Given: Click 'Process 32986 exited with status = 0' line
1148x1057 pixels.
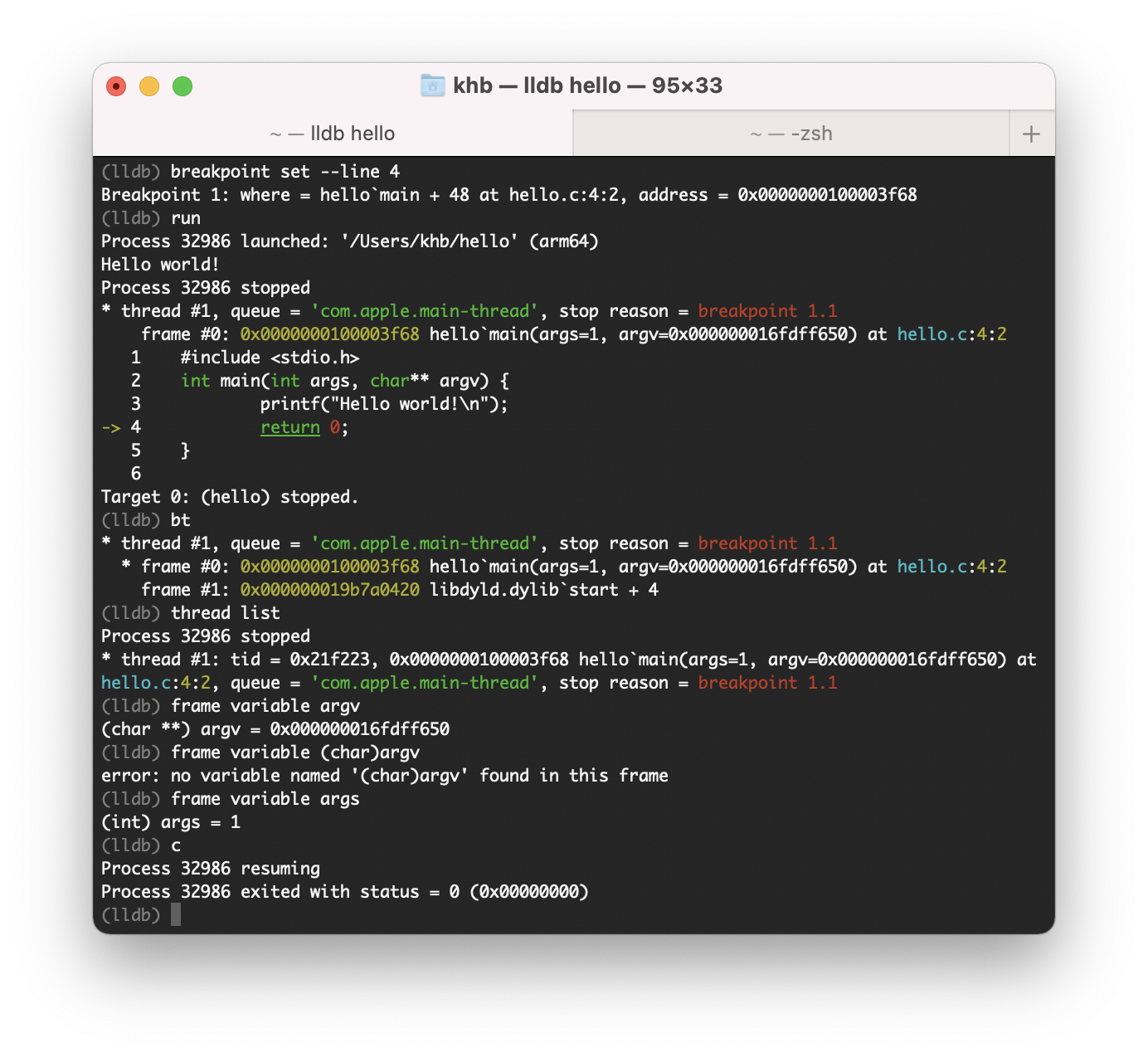Looking at the screenshot, I should (x=345, y=892).
